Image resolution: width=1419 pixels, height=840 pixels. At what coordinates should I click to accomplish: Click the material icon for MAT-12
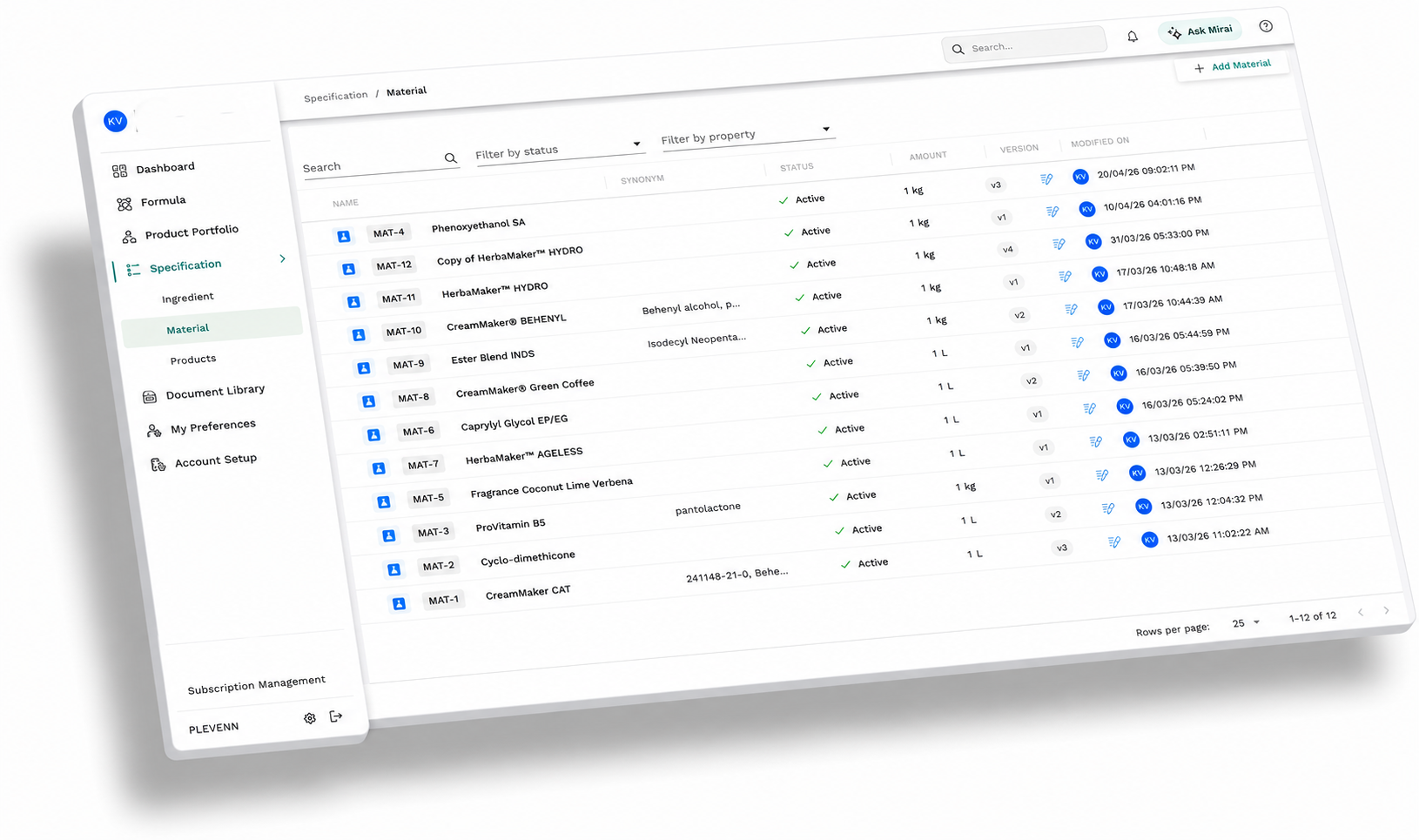pos(349,269)
